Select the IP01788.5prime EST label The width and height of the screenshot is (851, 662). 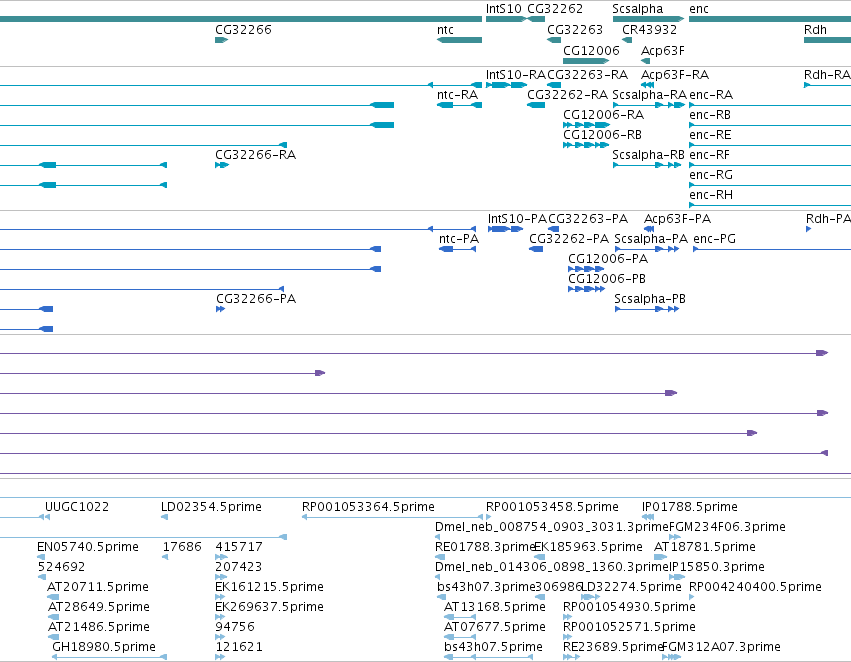[690, 507]
